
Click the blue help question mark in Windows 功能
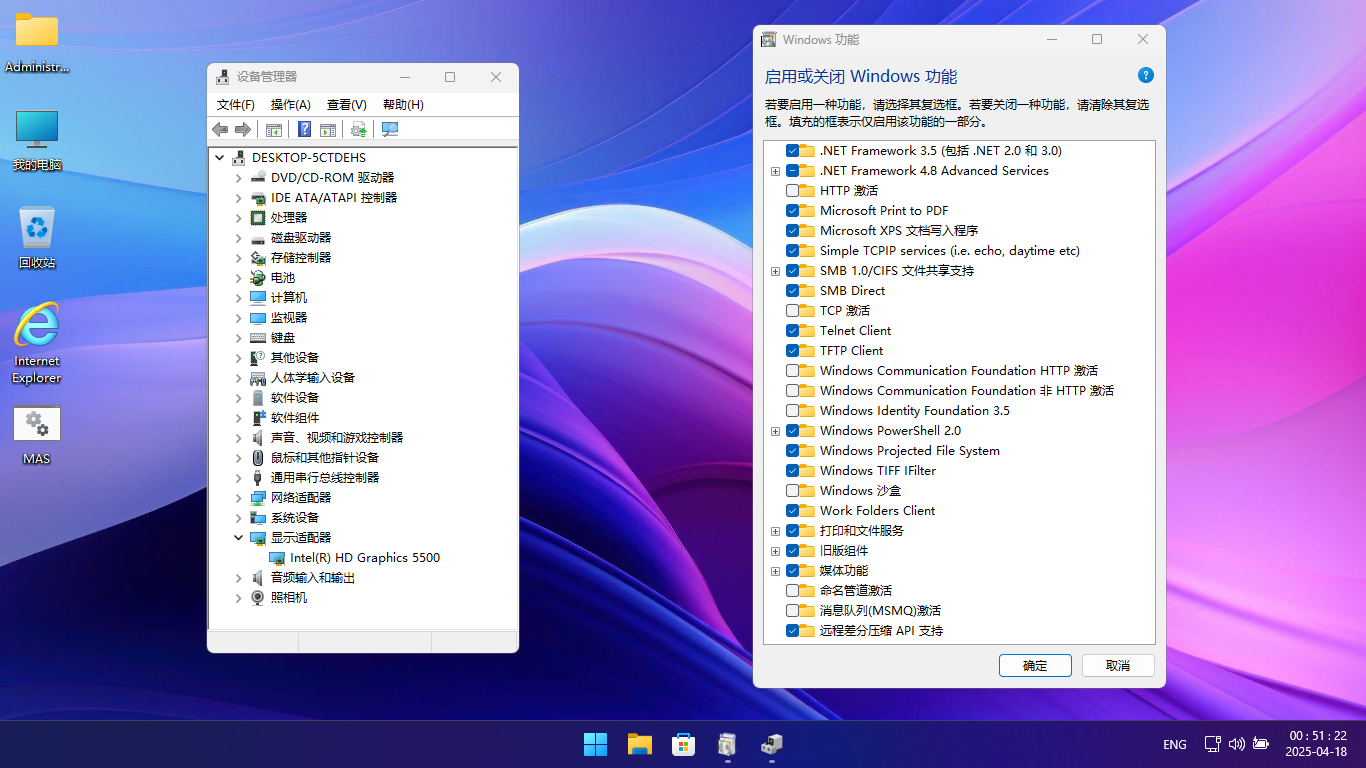click(x=1146, y=75)
